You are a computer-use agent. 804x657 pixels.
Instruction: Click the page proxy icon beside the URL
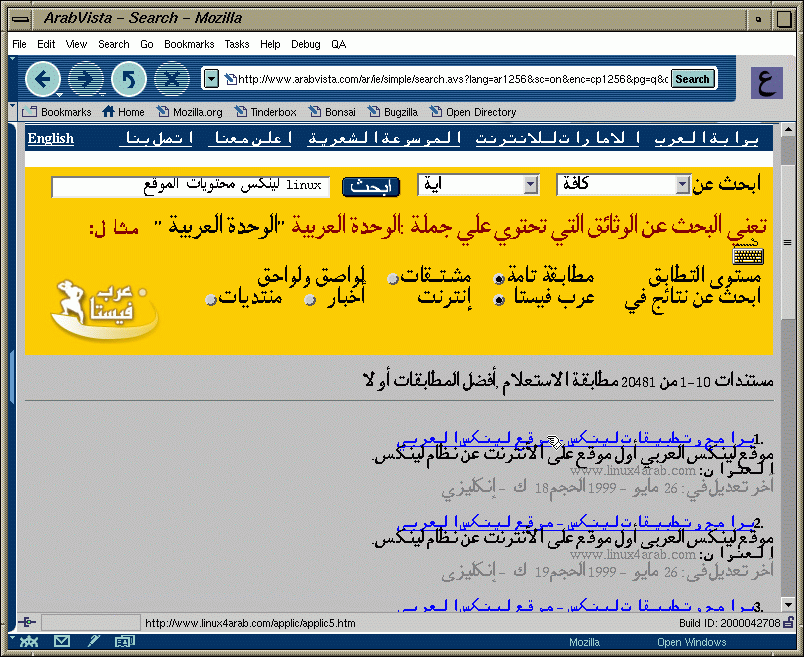230,79
